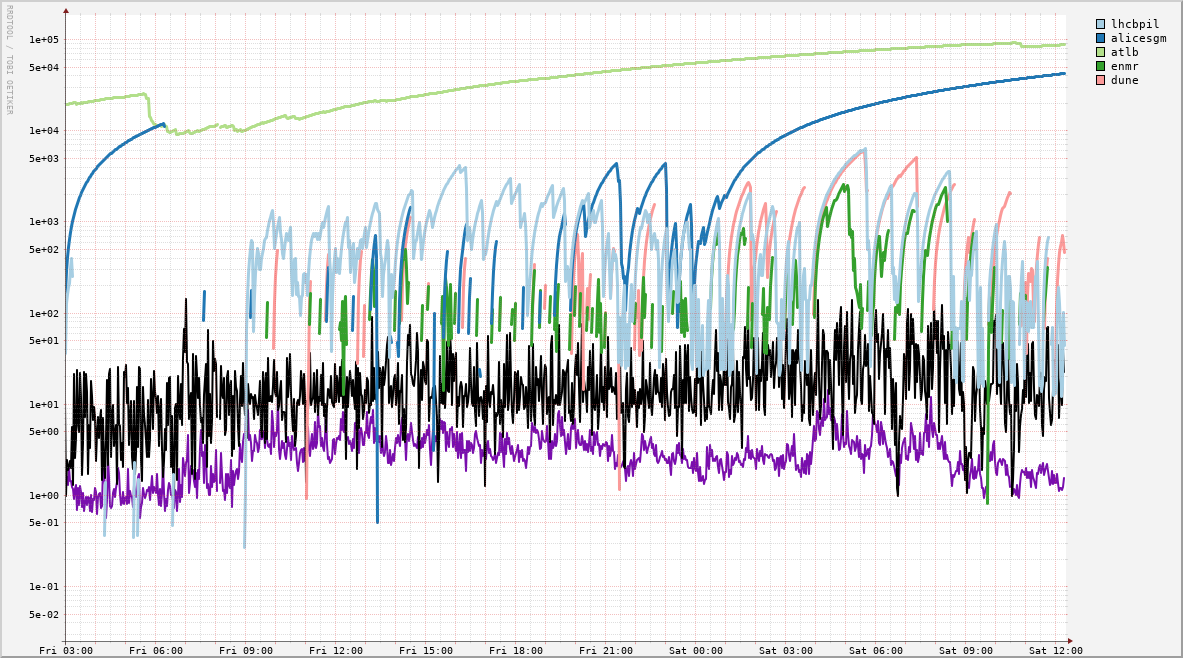This screenshot has width=1183, height=658.
Task: Click the red arrow atop the Y-axis
Action: [x=66, y=12]
